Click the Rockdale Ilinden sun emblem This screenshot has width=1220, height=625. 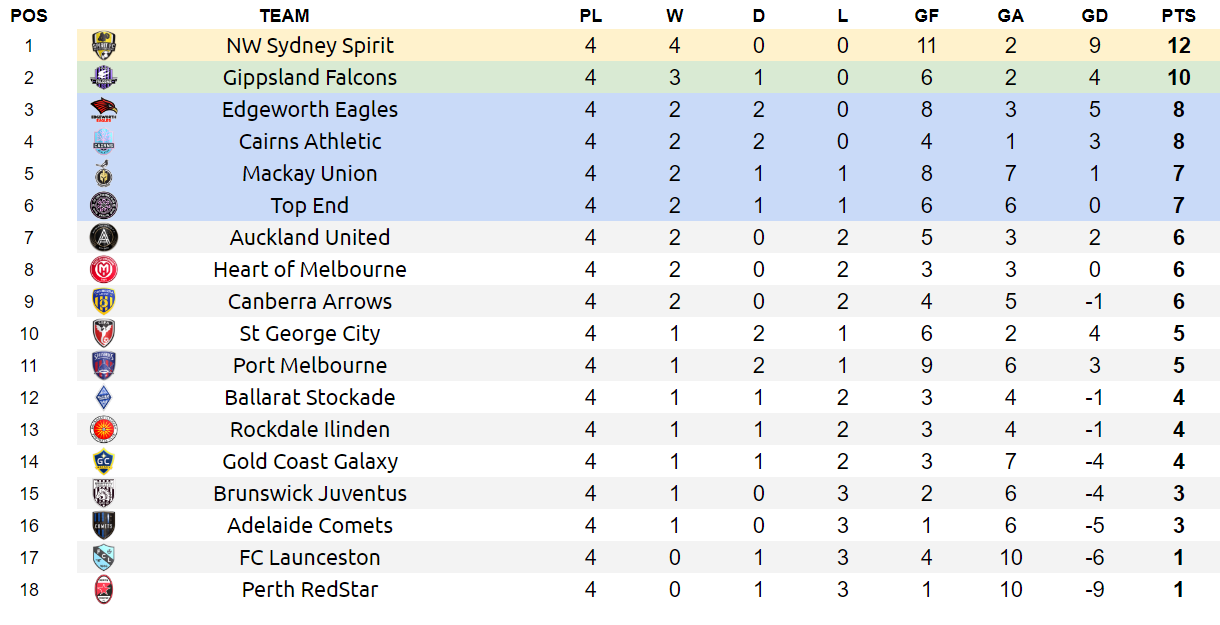click(104, 429)
